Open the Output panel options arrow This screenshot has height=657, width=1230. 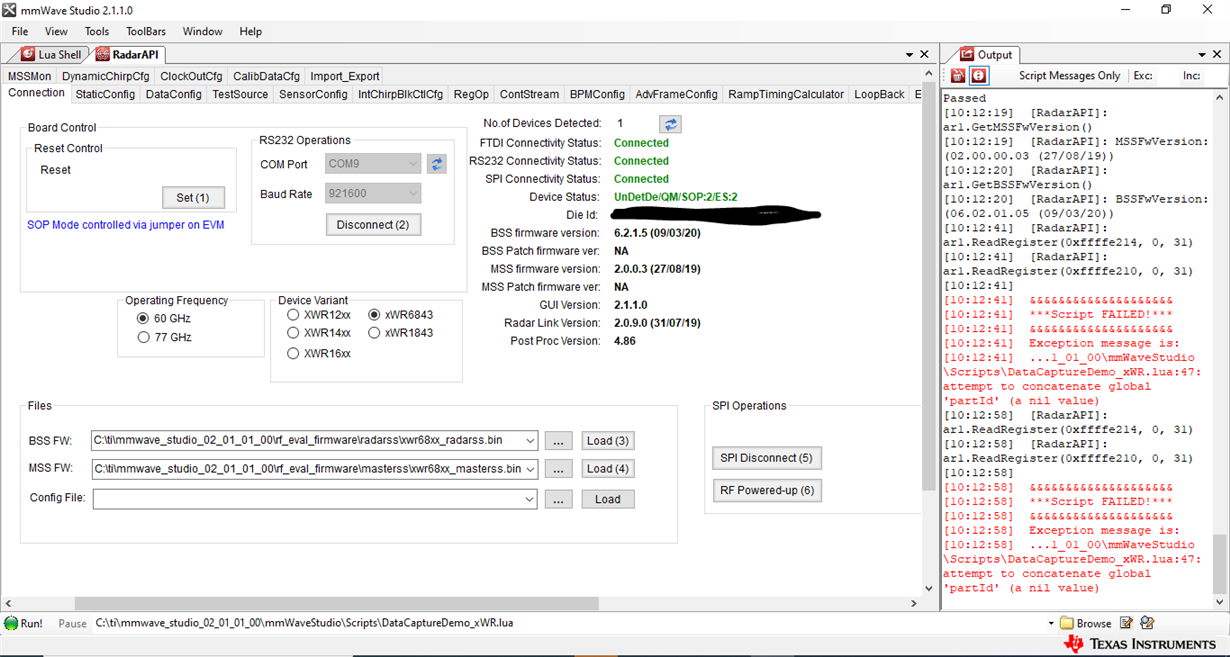coord(1202,55)
